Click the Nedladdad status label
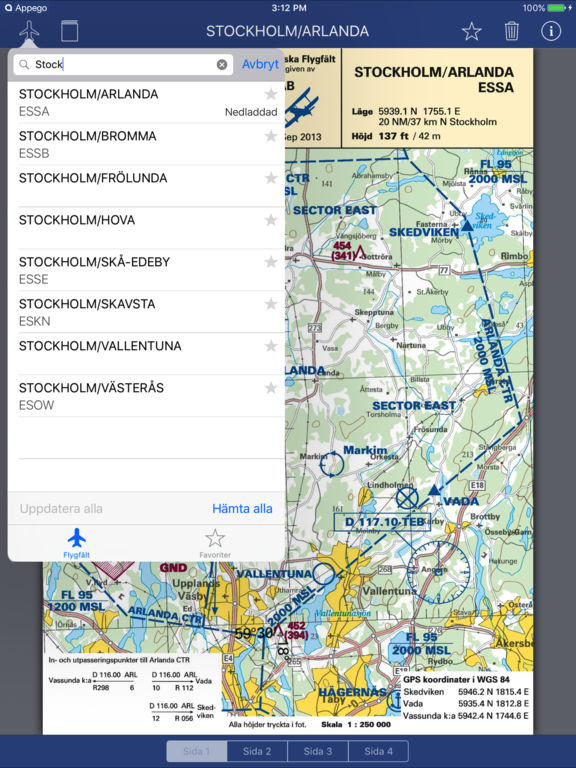This screenshot has height=768, width=576. click(251, 112)
